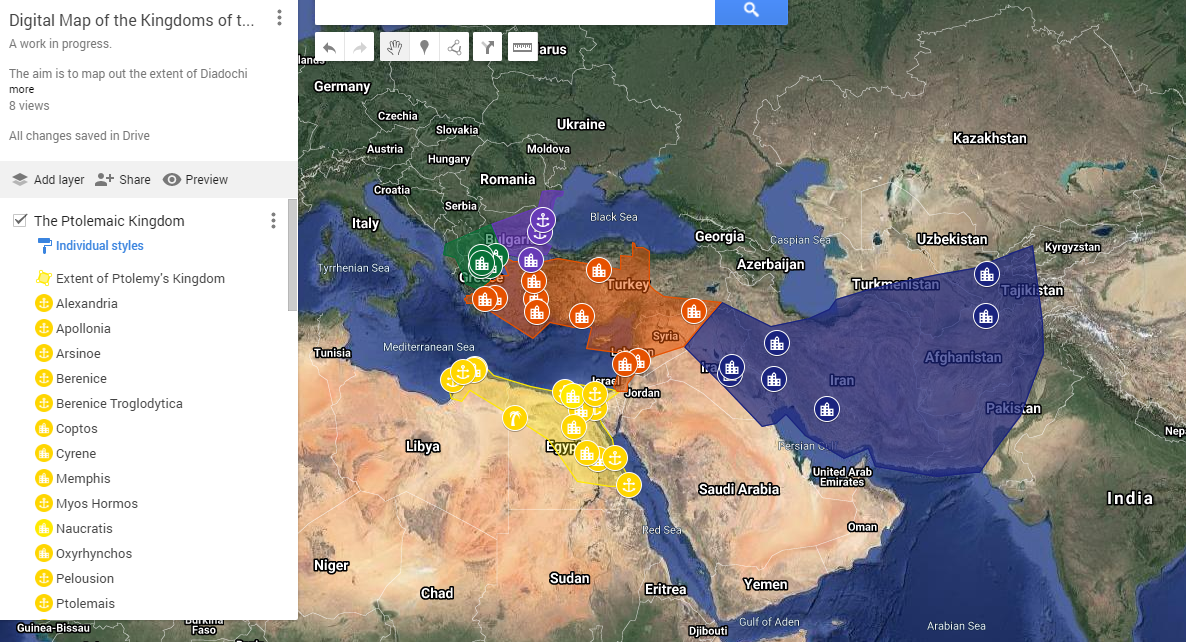The image size is (1186, 642).
Task: Select the Add directions tool
Action: (x=488, y=46)
